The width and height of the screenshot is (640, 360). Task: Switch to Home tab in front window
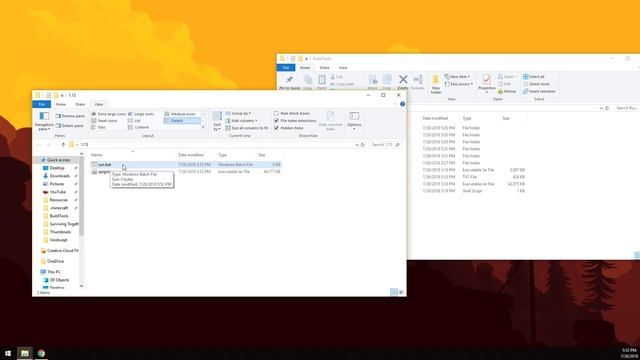pos(60,104)
